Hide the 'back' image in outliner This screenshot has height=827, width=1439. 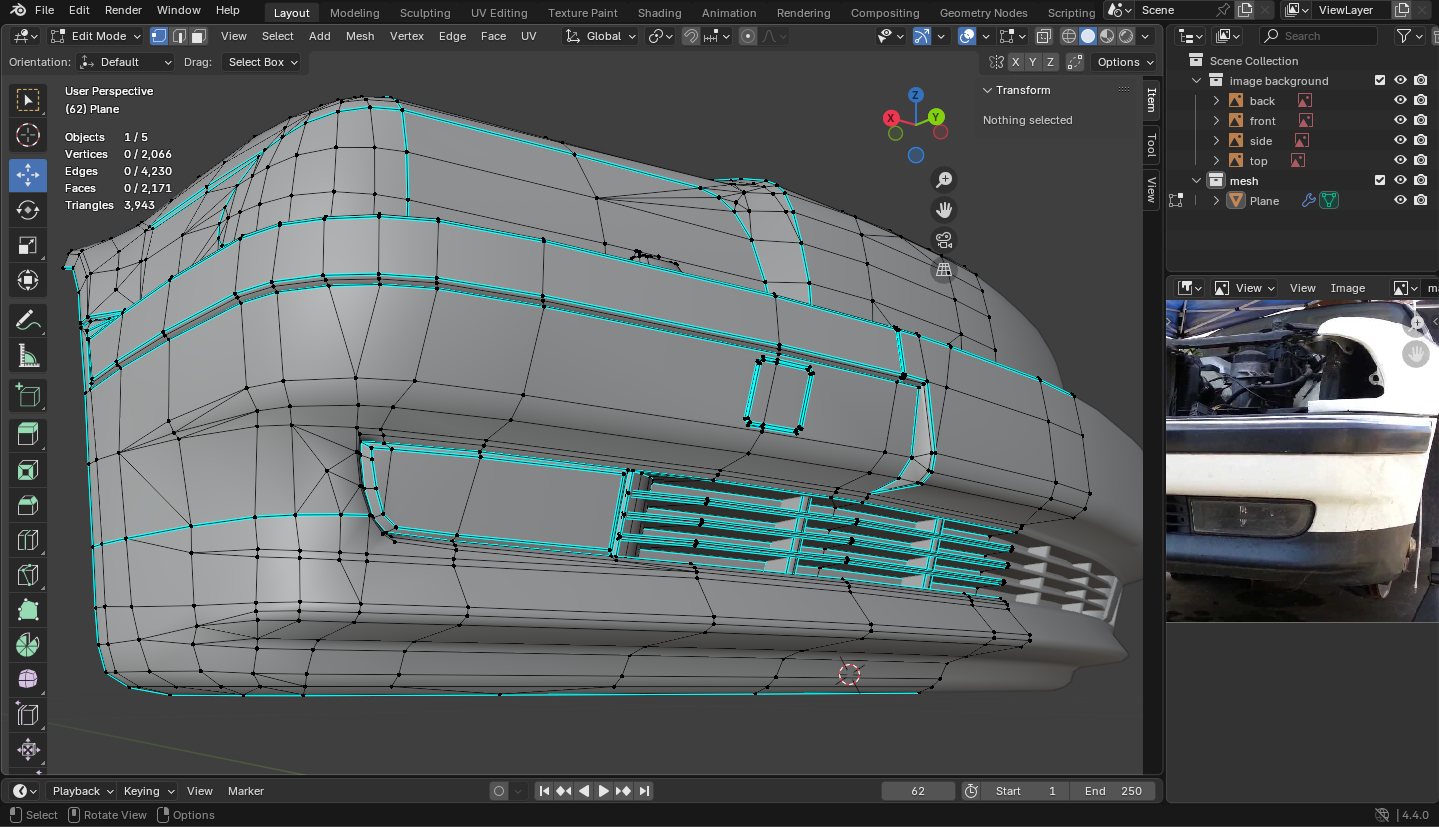[1400, 101]
